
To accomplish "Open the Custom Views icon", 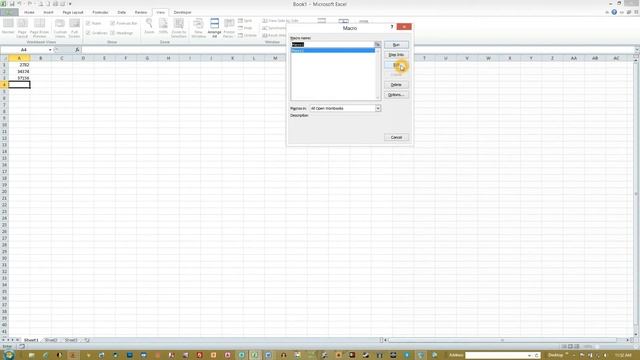I will coord(60,24).
